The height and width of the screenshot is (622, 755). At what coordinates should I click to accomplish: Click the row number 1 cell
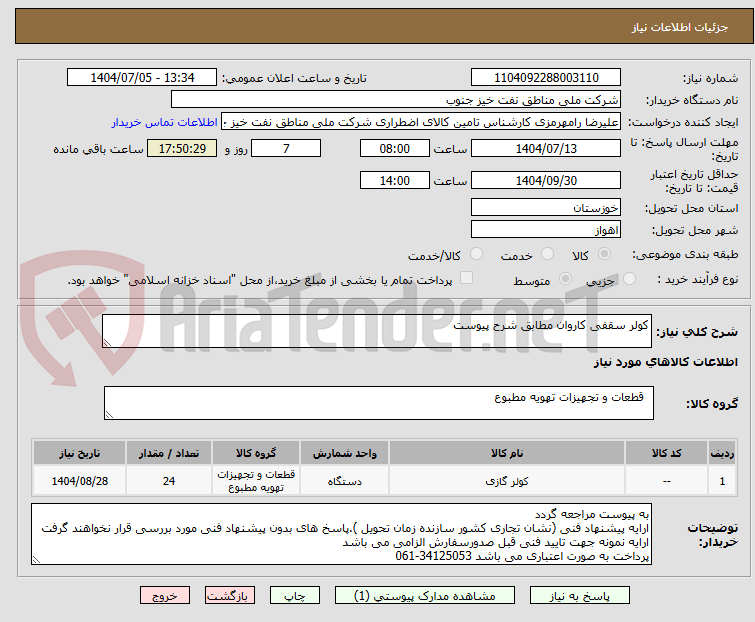[x=722, y=480]
